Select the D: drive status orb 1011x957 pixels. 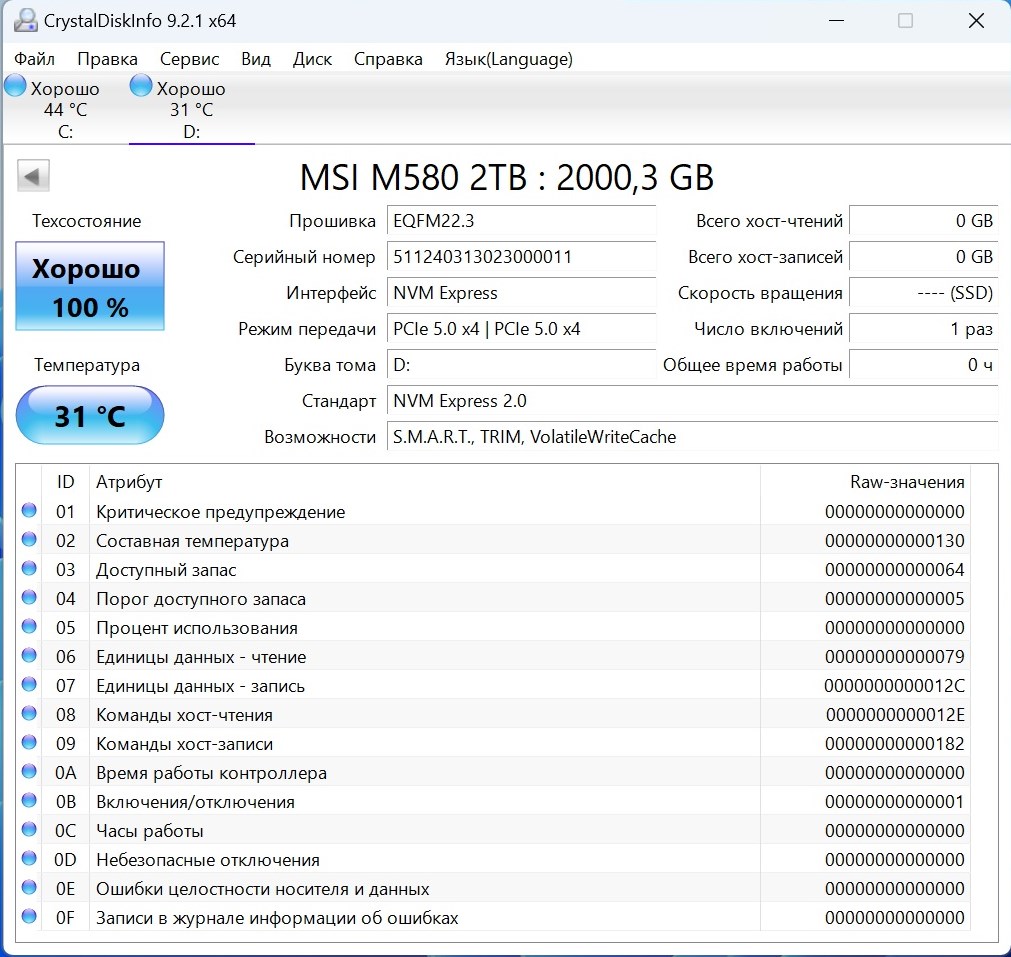click(141, 87)
